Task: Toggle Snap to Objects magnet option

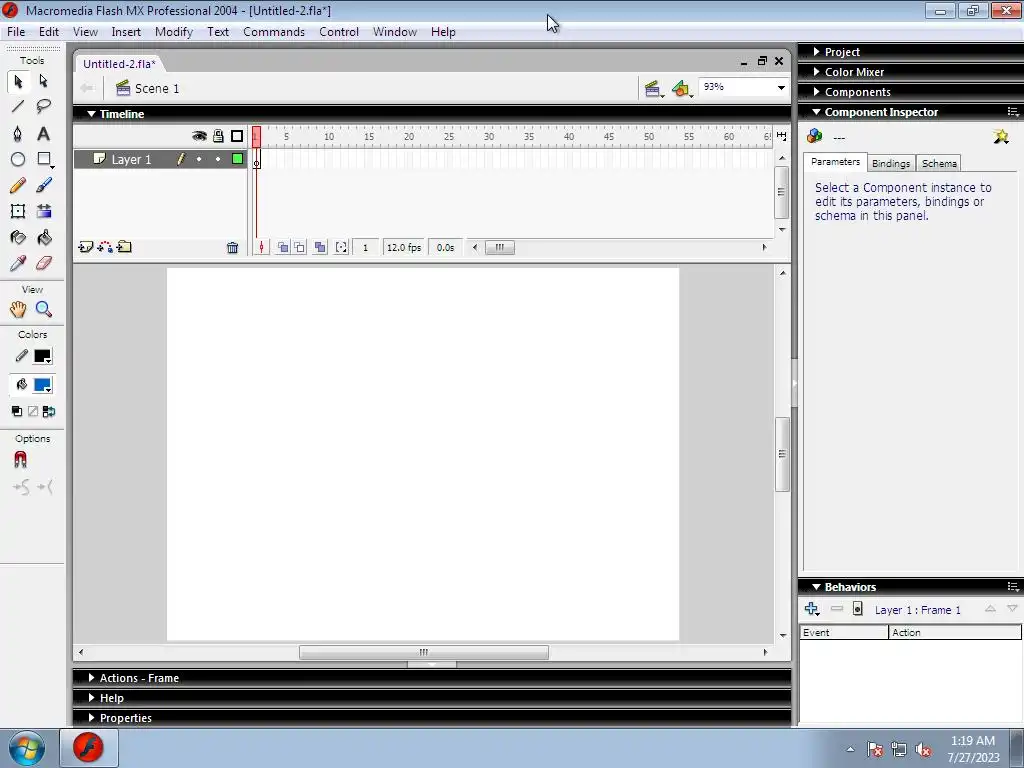Action: 20,460
